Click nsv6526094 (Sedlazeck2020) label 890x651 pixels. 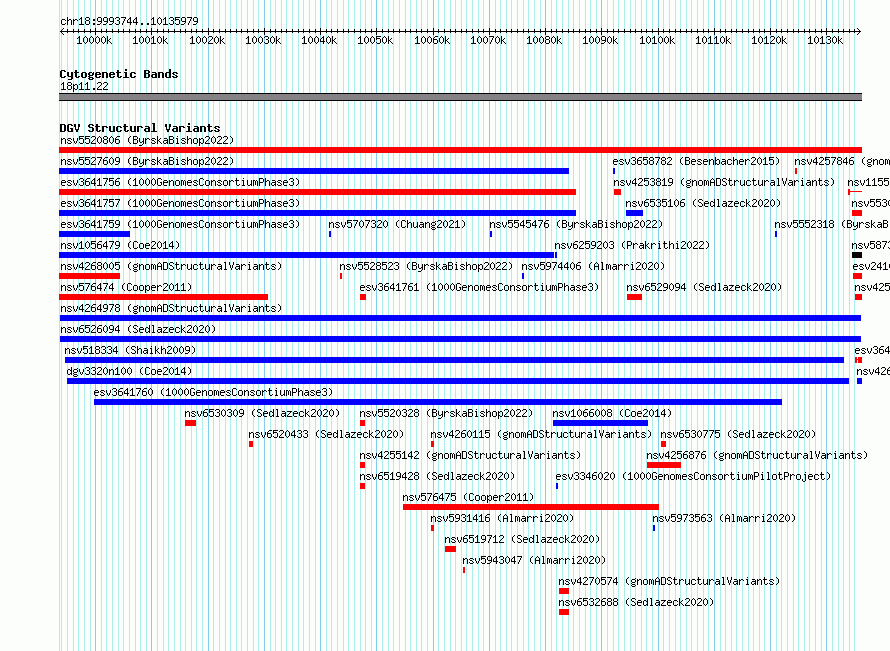138,329
